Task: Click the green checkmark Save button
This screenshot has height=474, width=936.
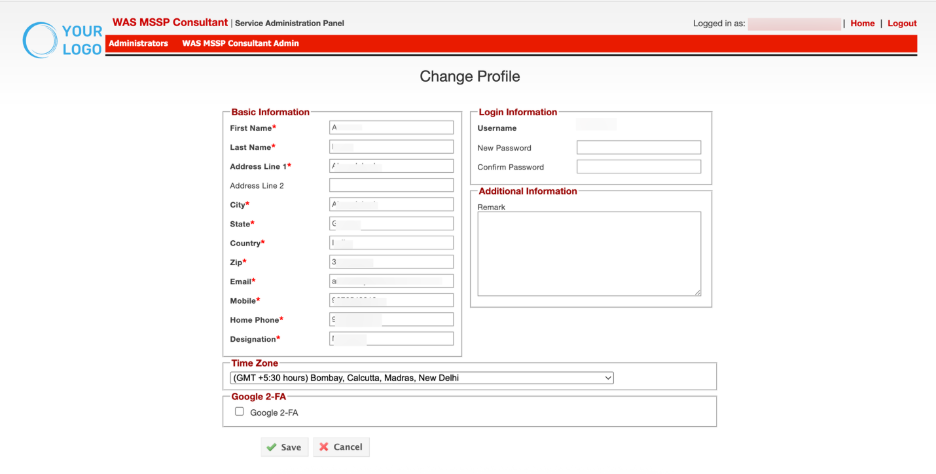Action: pyautogui.click(x=284, y=447)
